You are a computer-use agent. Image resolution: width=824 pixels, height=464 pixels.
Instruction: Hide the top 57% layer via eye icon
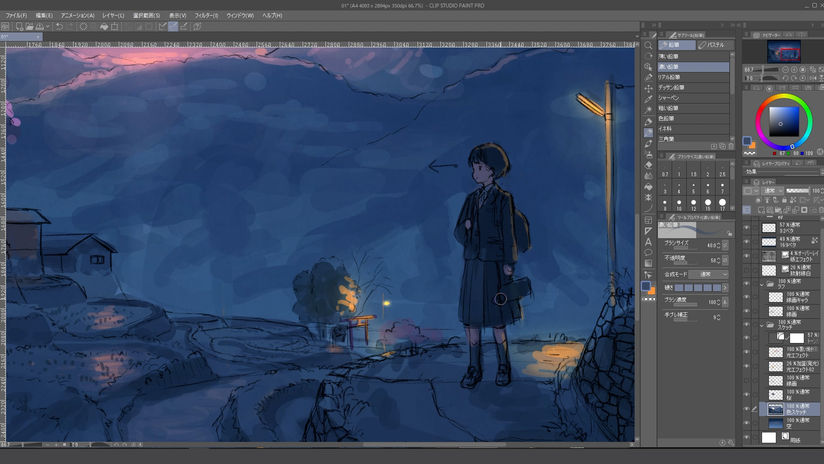[x=747, y=228]
